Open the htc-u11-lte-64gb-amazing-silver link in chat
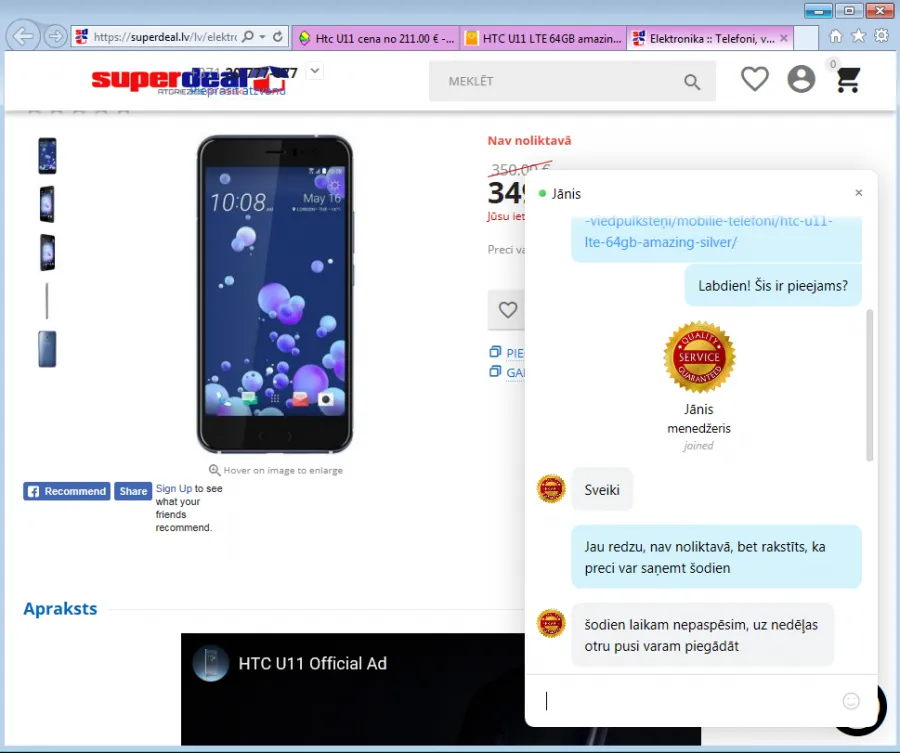 click(709, 231)
